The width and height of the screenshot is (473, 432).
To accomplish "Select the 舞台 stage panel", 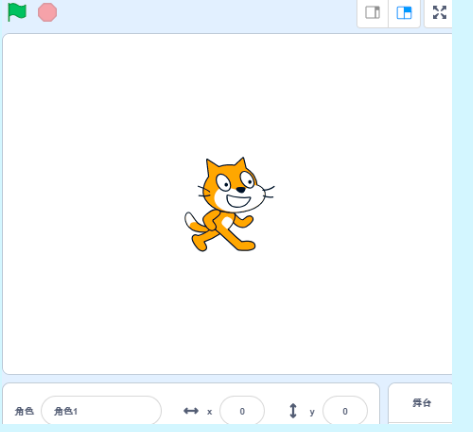I will 421,403.
